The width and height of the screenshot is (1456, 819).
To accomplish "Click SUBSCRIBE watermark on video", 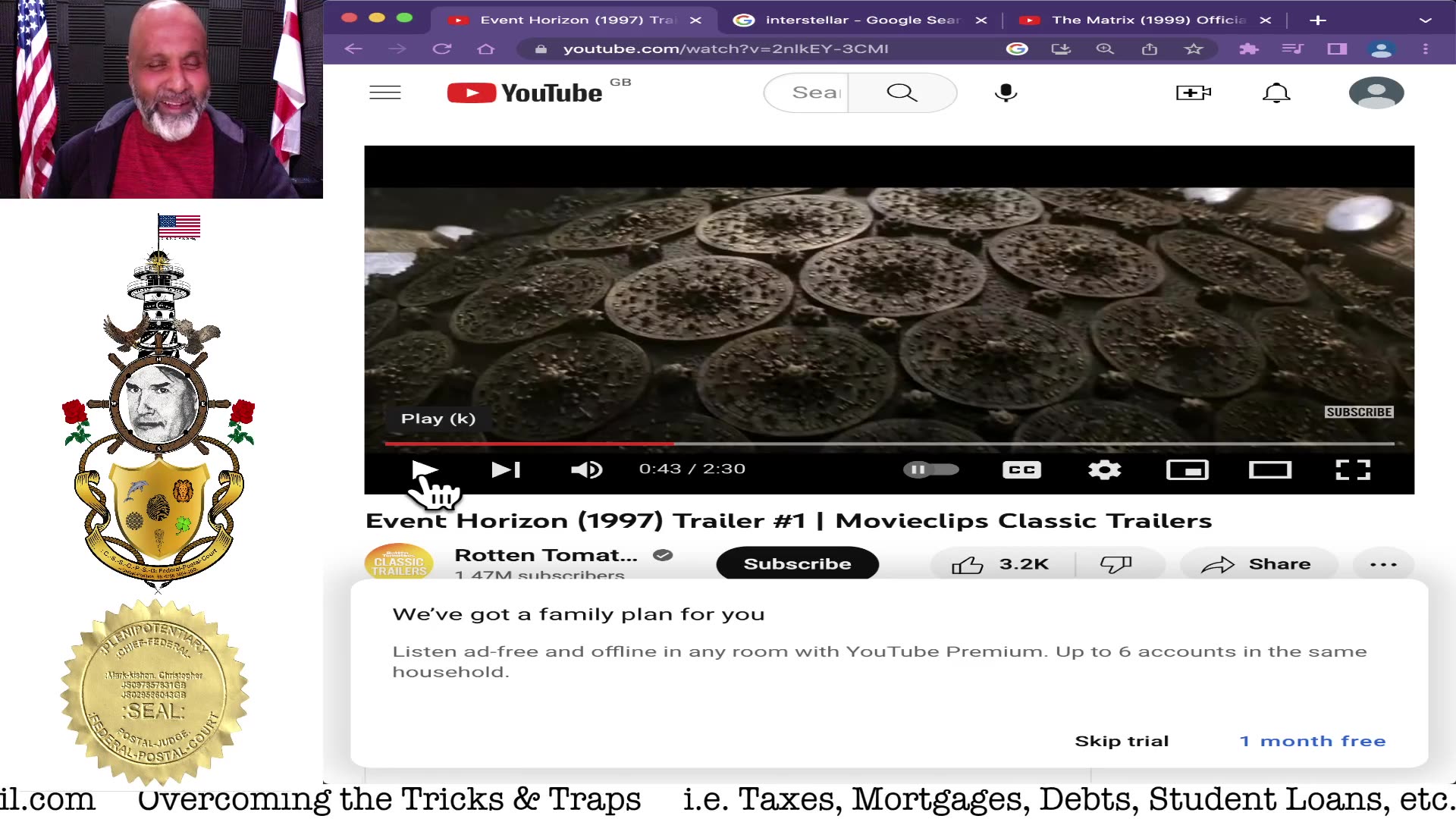I will click(x=1359, y=412).
